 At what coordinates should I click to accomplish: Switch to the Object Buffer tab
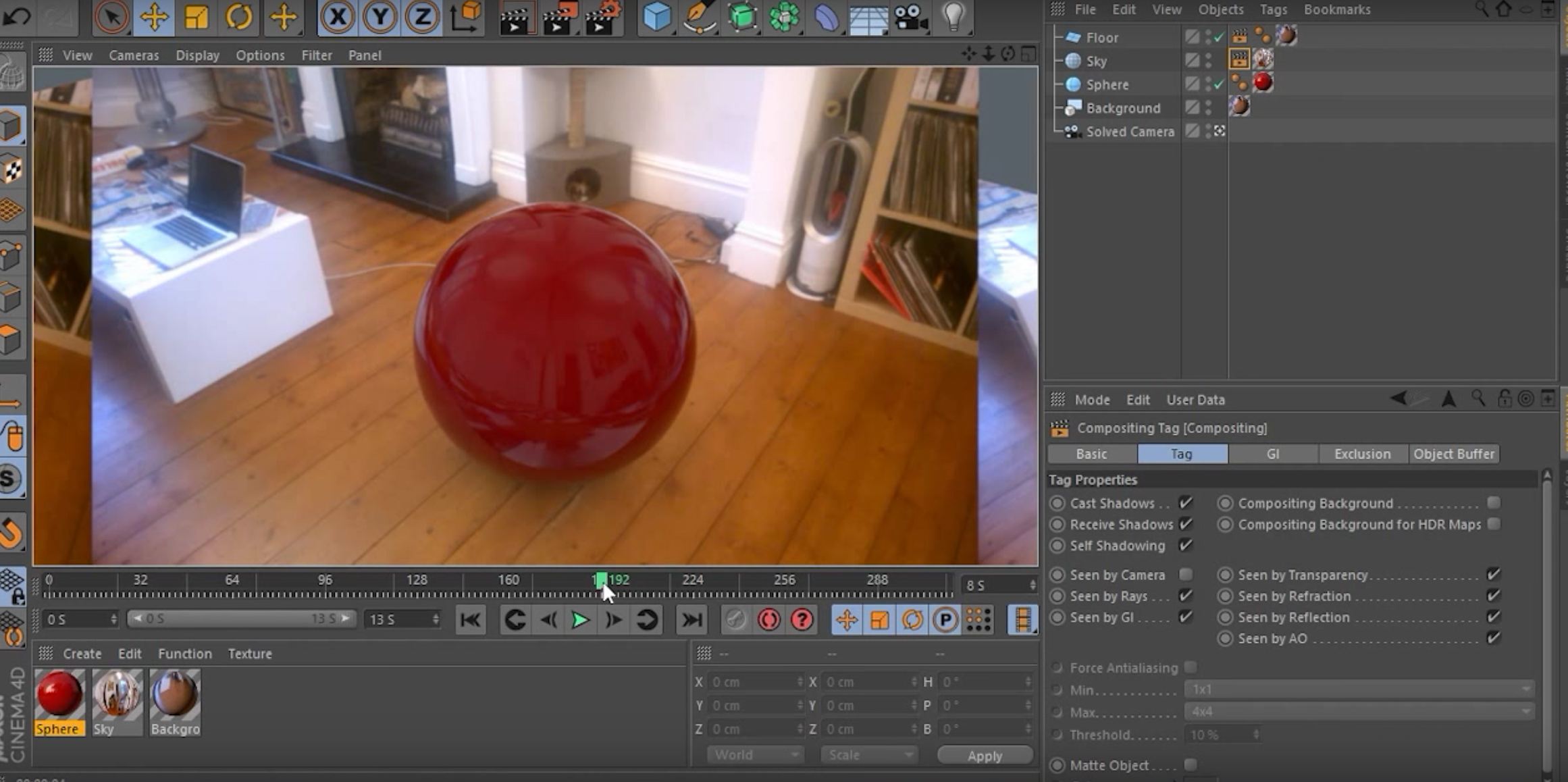click(x=1453, y=454)
